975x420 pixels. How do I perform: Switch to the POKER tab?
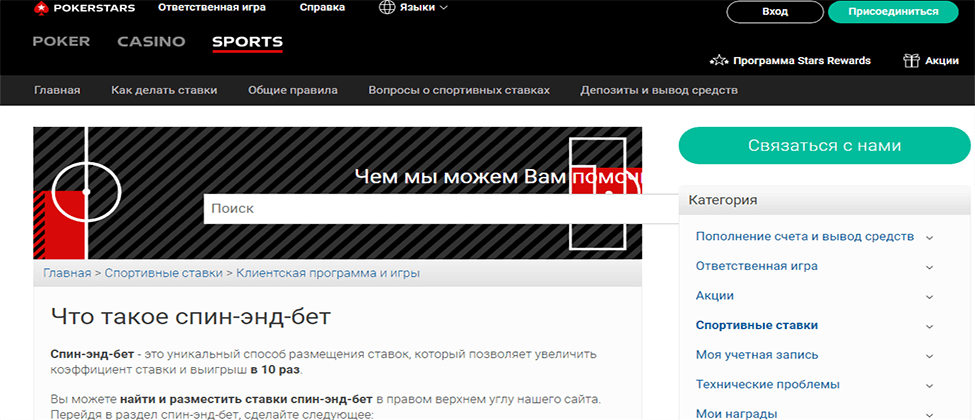[61, 42]
